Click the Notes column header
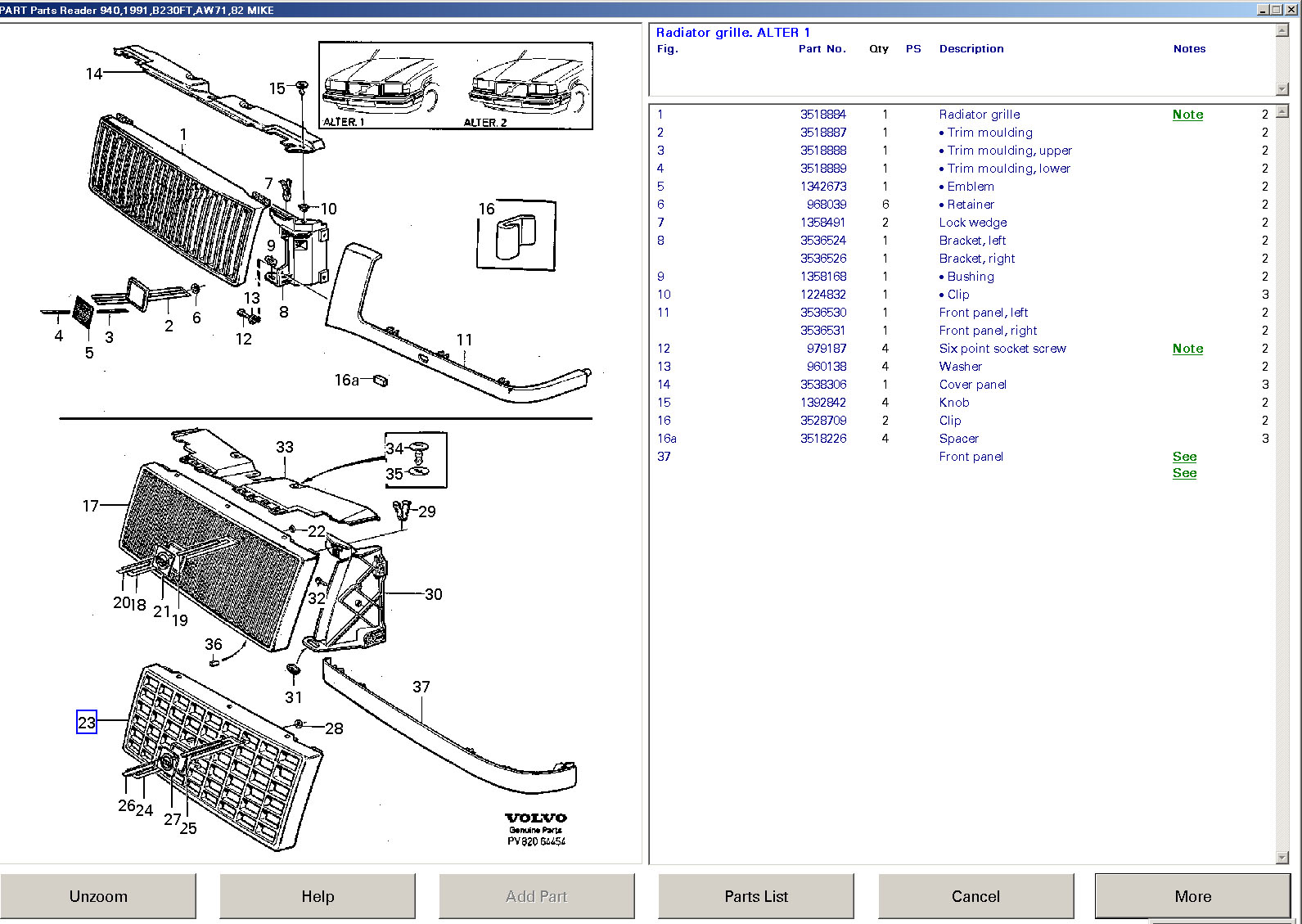1302x924 pixels. [x=1189, y=49]
